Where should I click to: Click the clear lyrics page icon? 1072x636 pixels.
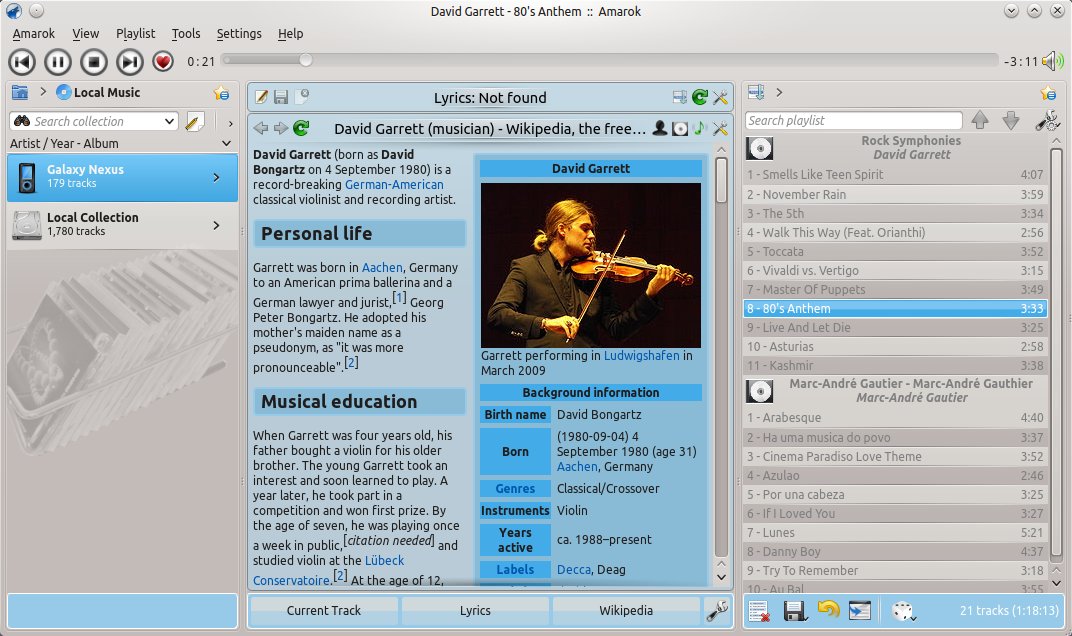click(302, 96)
